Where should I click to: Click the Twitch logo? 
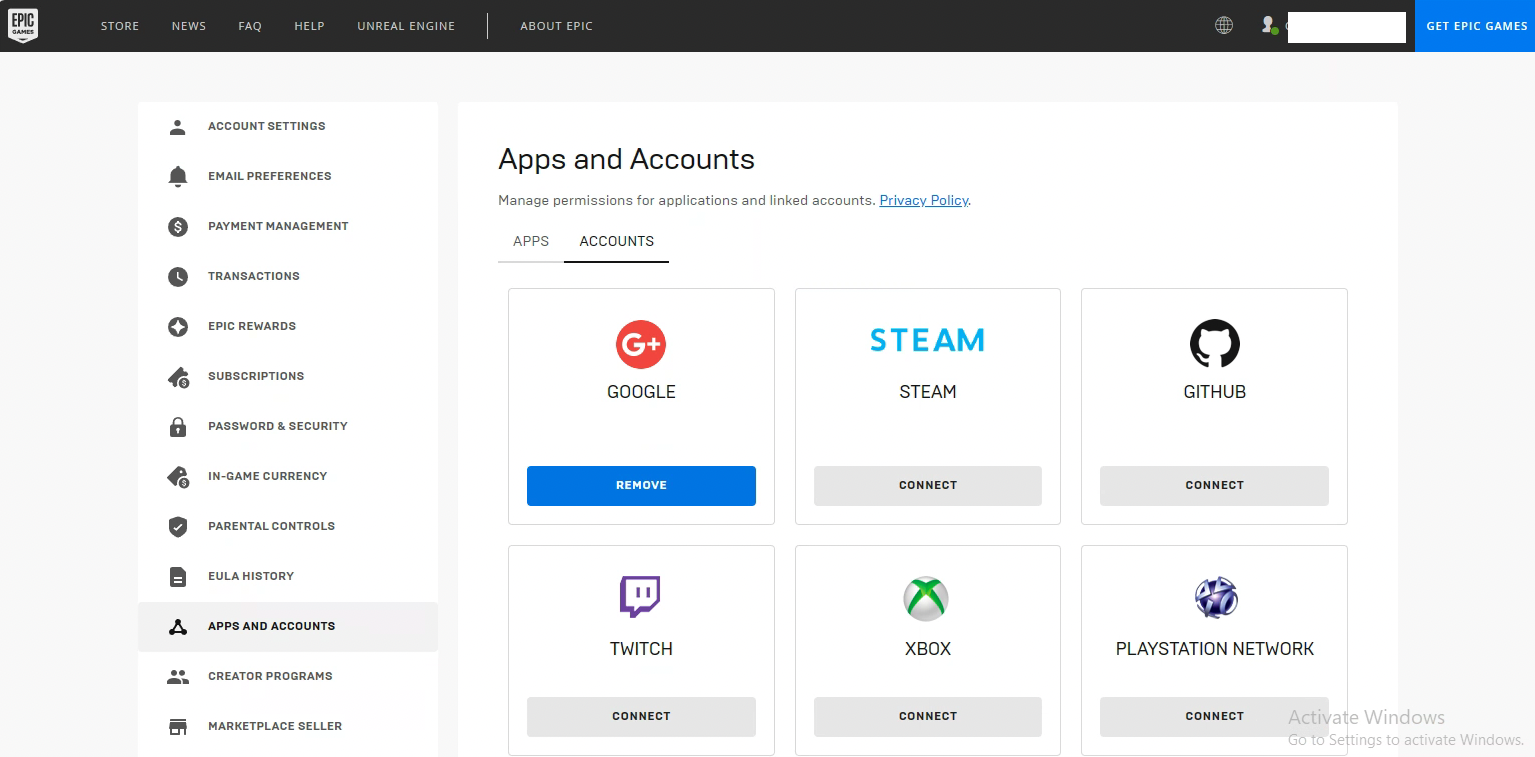click(640, 596)
